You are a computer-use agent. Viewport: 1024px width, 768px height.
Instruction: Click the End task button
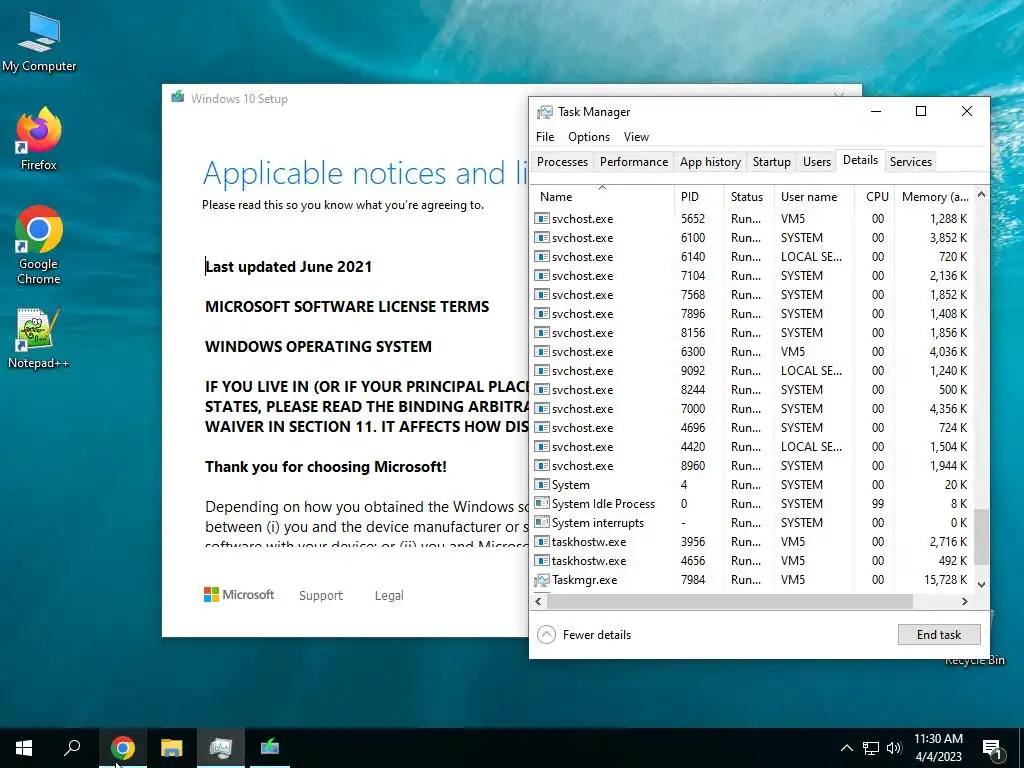click(938, 635)
